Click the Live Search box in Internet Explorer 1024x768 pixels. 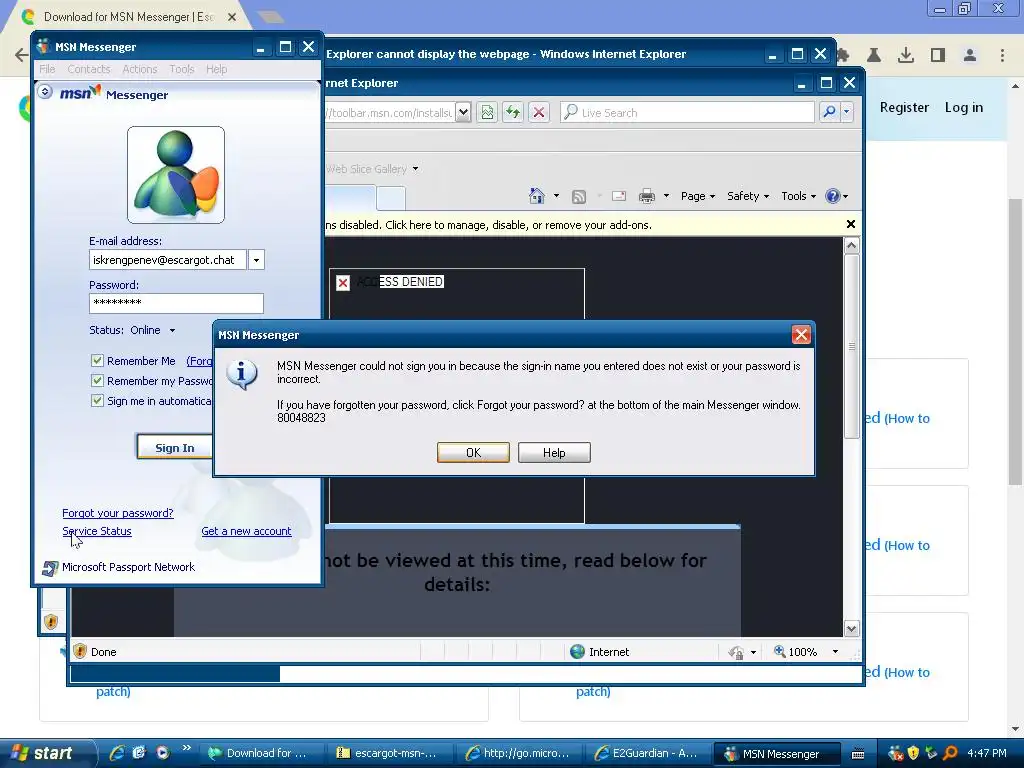coord(687,112)
